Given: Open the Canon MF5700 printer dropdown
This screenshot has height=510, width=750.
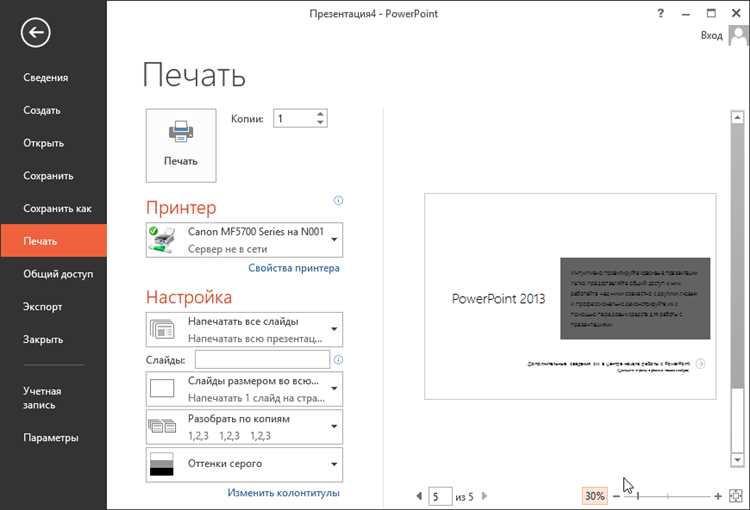Looking at the screenshot, I should 244,240.
